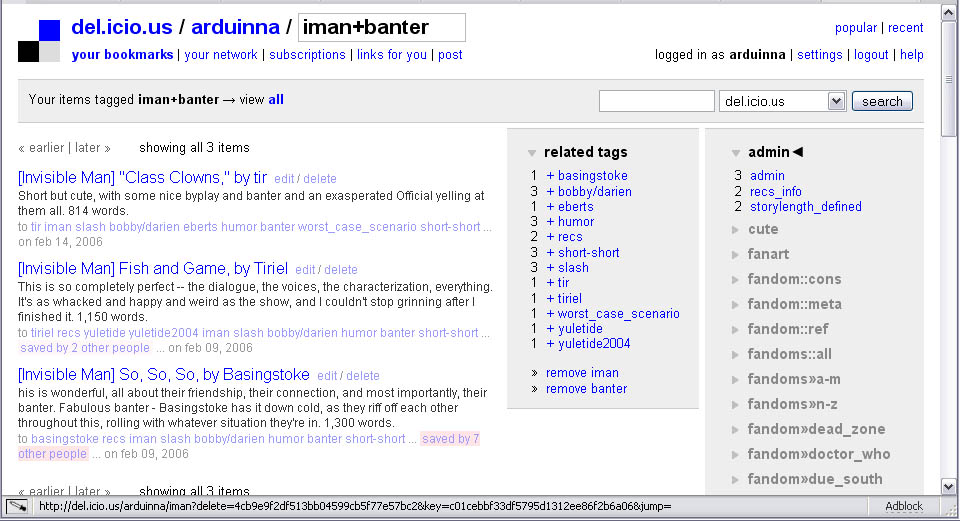Open the storylength_defined tag

point(806,207)
